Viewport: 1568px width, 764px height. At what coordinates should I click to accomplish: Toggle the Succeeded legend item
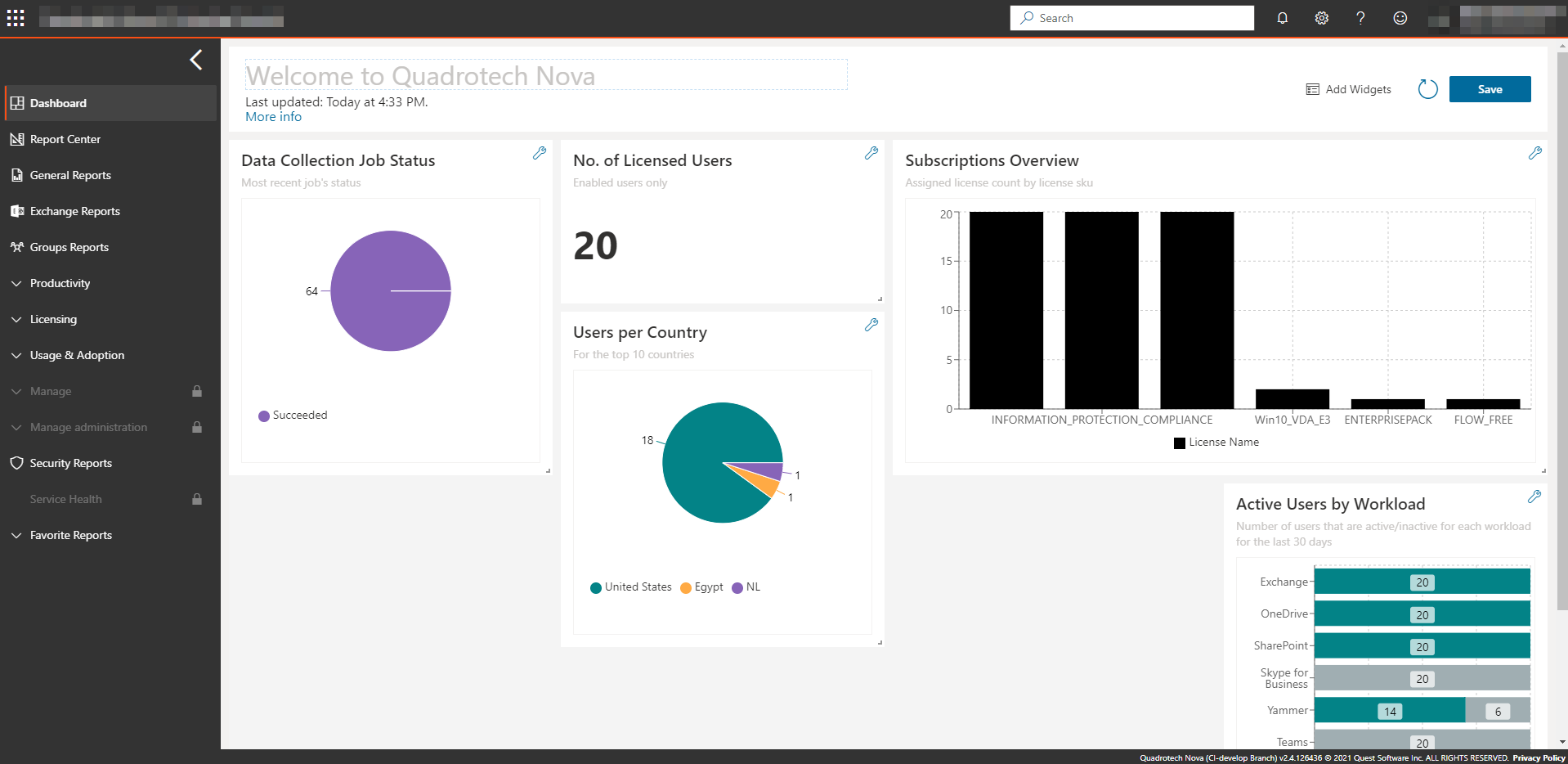293,416
